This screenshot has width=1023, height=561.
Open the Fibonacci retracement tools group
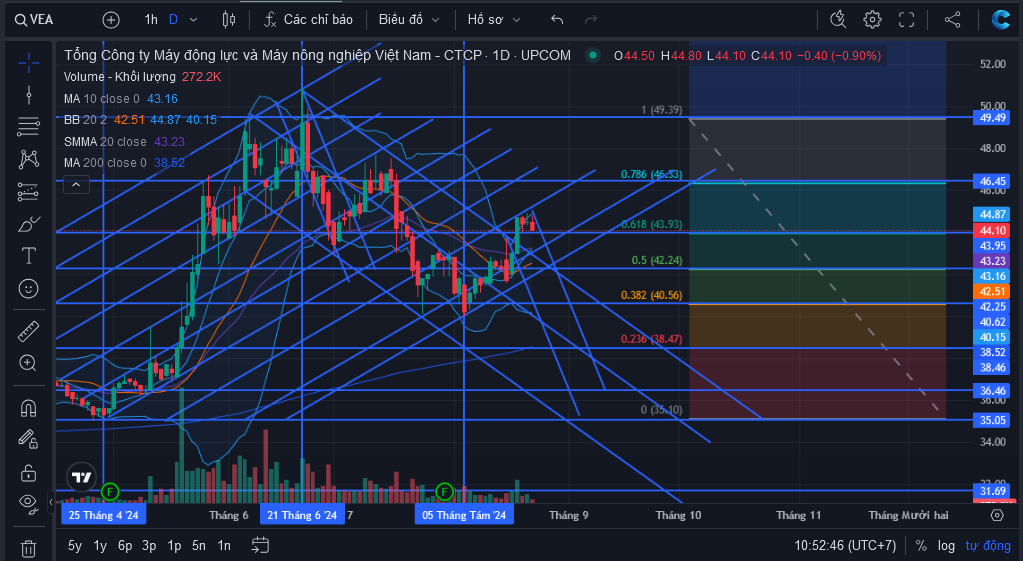[x=28, y=127]
